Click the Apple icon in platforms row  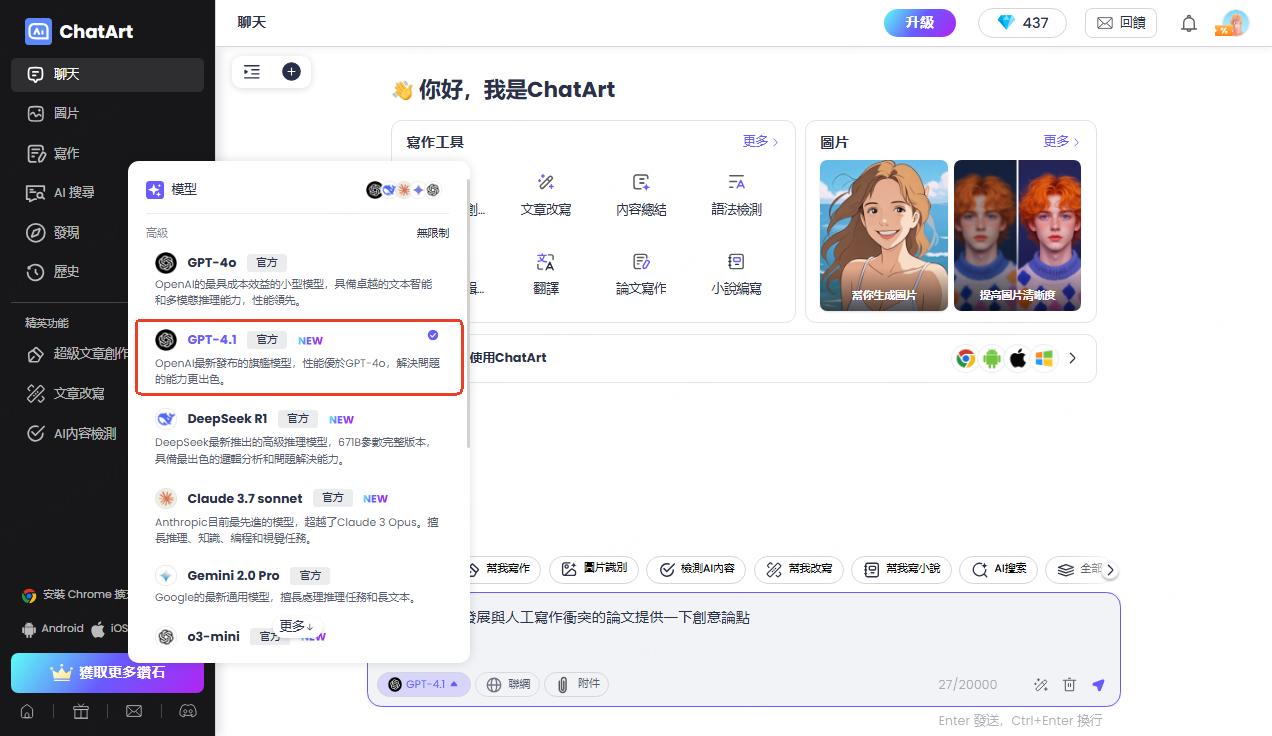coord(1018,358)
